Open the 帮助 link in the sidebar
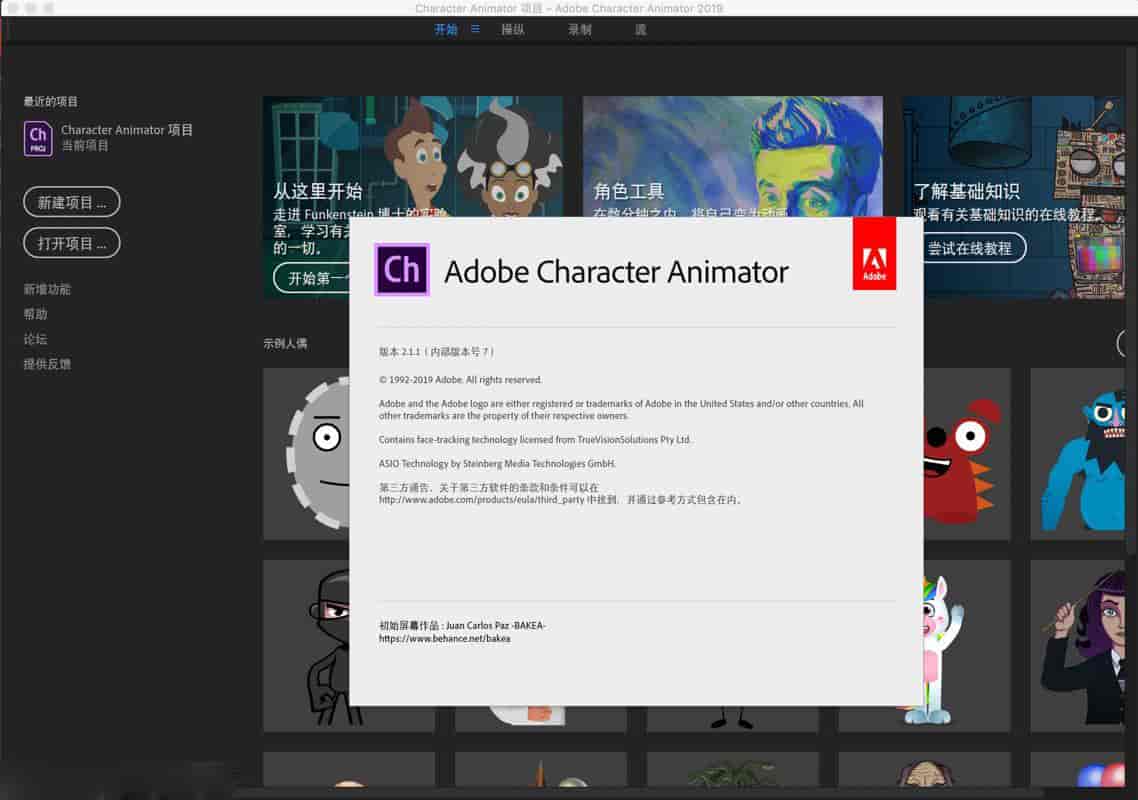Image resolution: width=1138 pixels, height=800 pixels. click(x=35, y=314)
